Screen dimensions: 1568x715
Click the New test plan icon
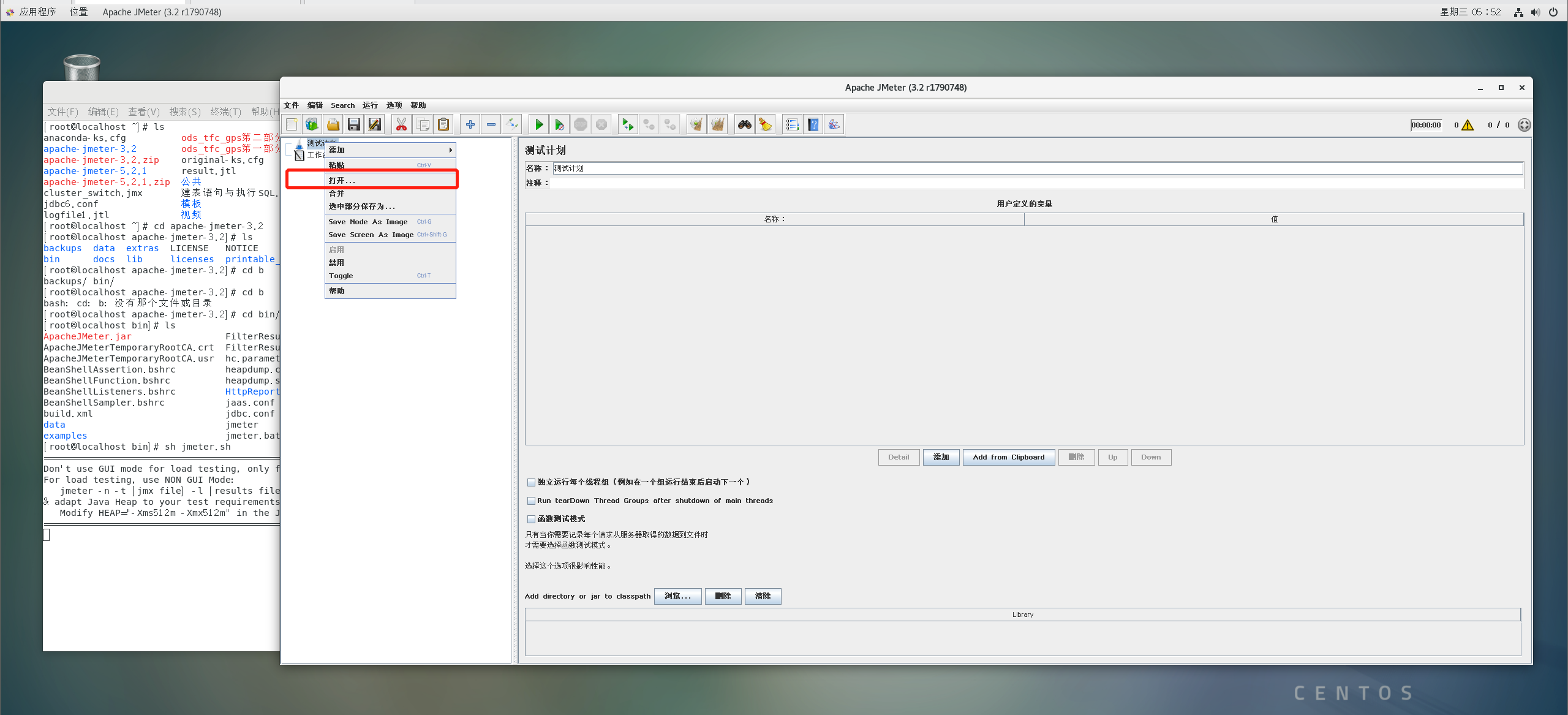click(x=292, y=125)
